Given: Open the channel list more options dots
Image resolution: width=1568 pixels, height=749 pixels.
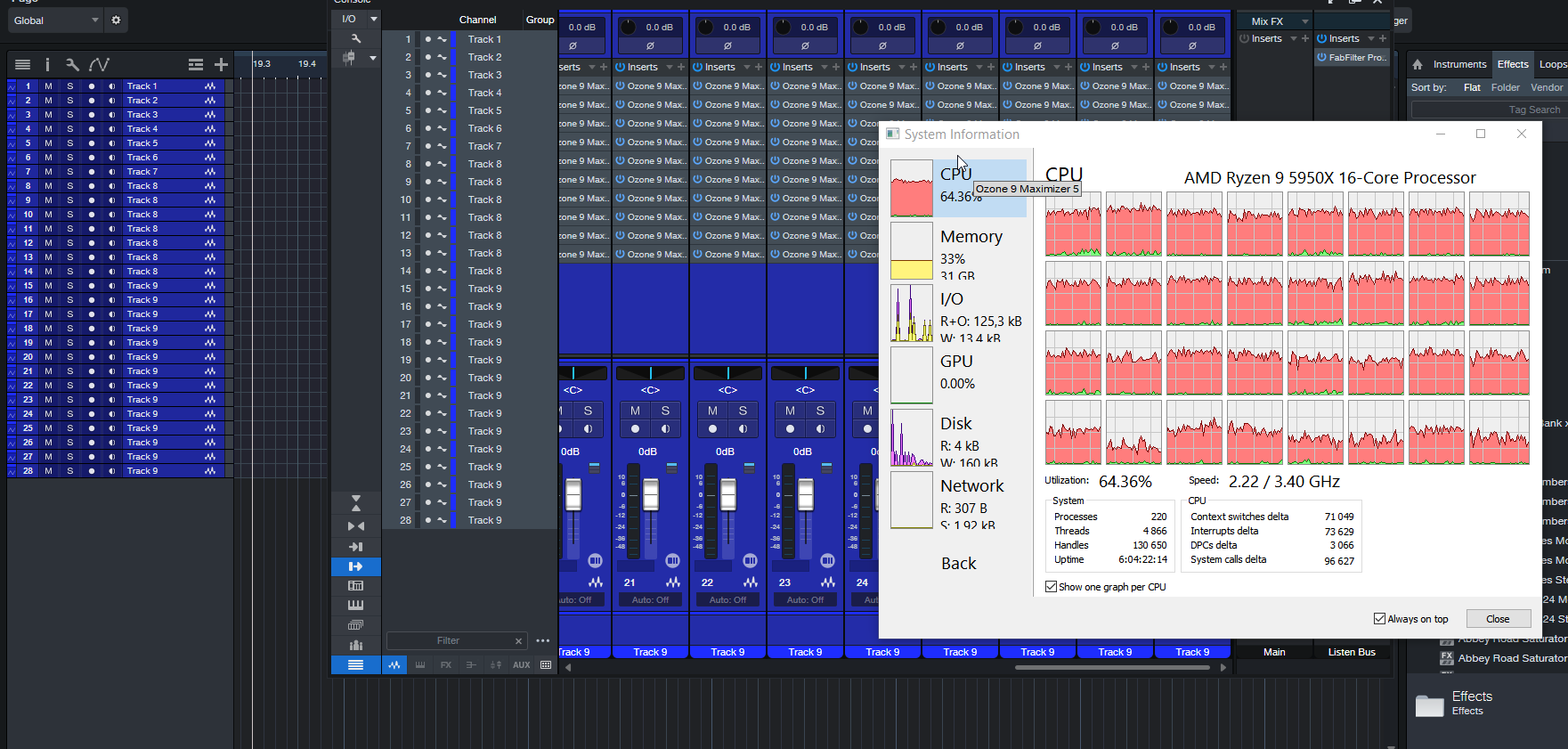Looking at the screenshot, I should pos(543,641).
